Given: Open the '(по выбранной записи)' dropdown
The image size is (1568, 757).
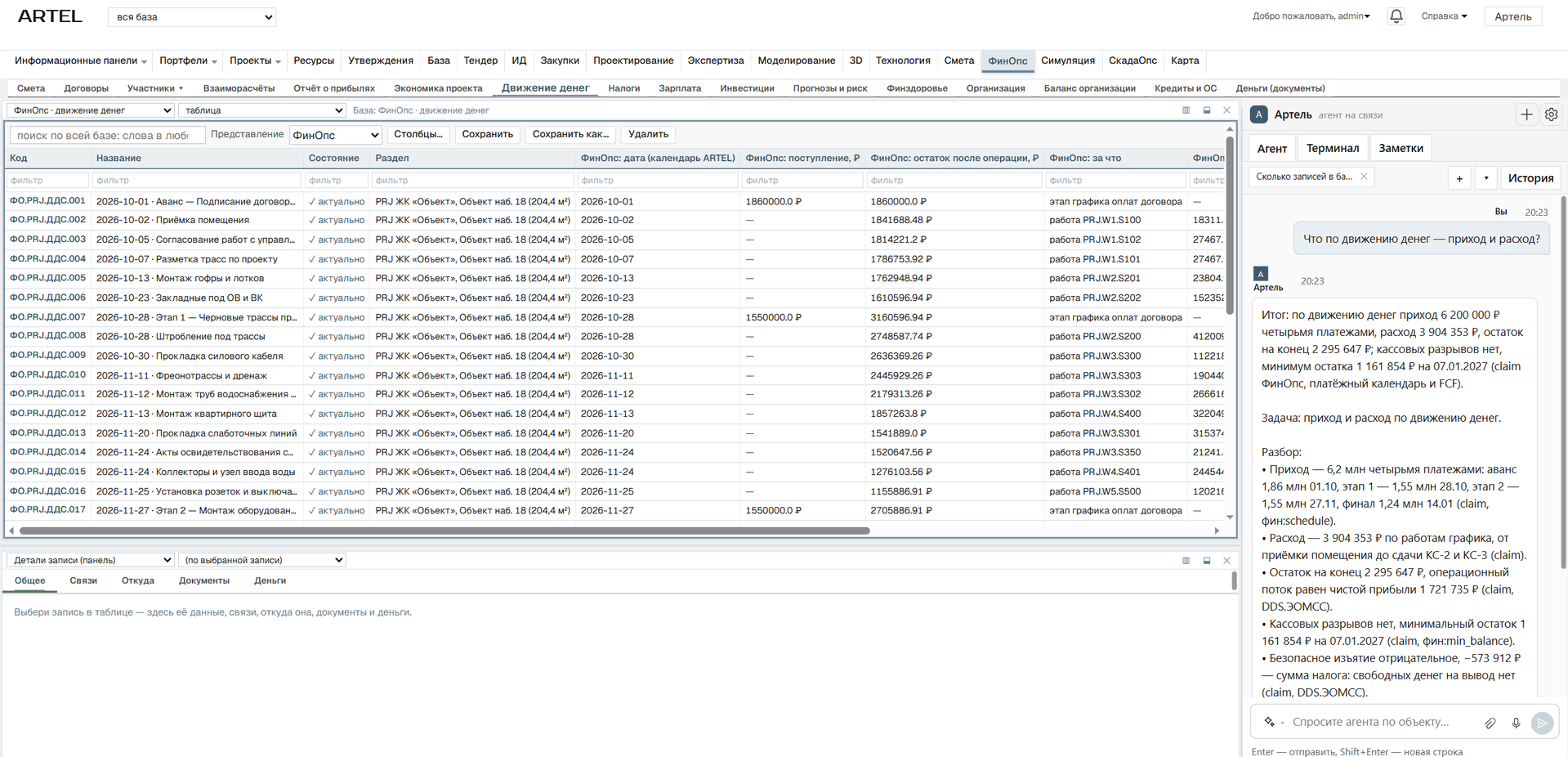Looking at the screenshot, I should click(262, 560).
